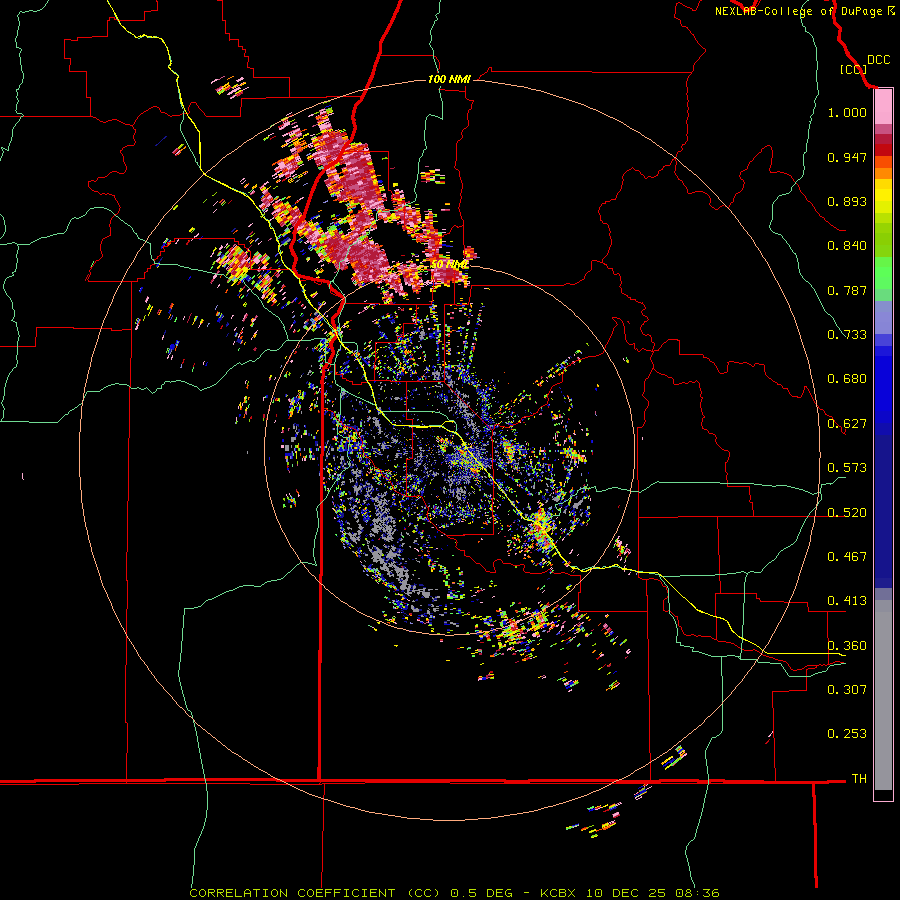Click the DCC label above color scale
This screenshot has height=900, width=900.
[879, 60]
